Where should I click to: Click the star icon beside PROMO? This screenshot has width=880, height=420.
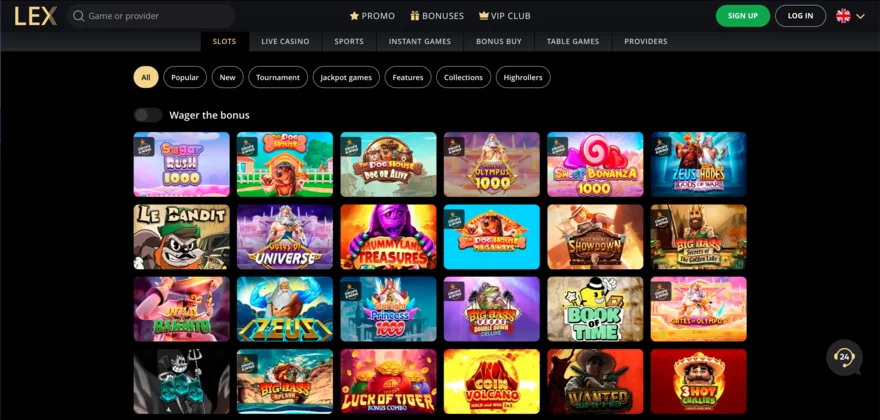[354, 16]
